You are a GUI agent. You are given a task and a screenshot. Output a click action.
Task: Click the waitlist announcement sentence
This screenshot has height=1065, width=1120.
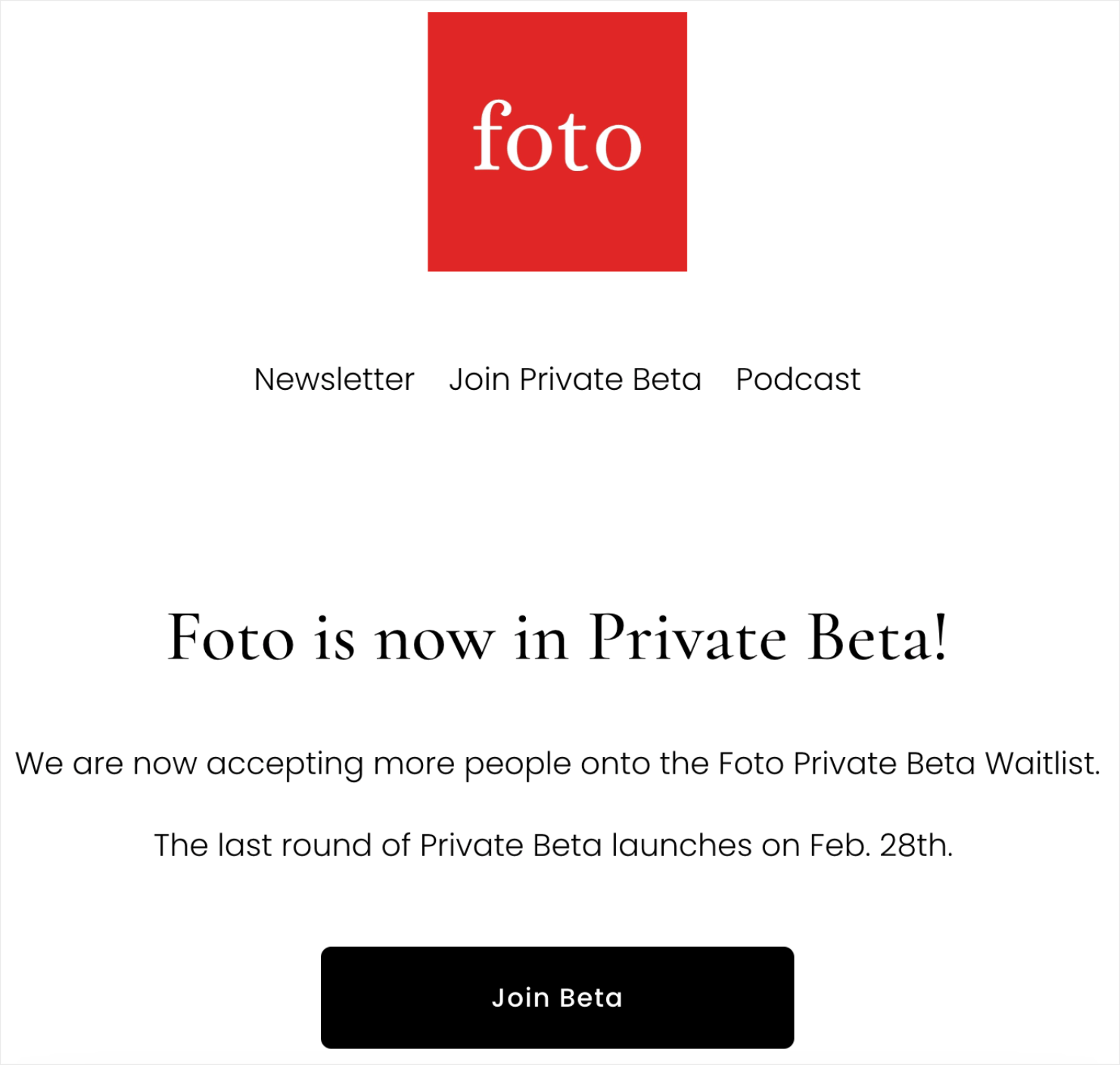tap(557, 763)
